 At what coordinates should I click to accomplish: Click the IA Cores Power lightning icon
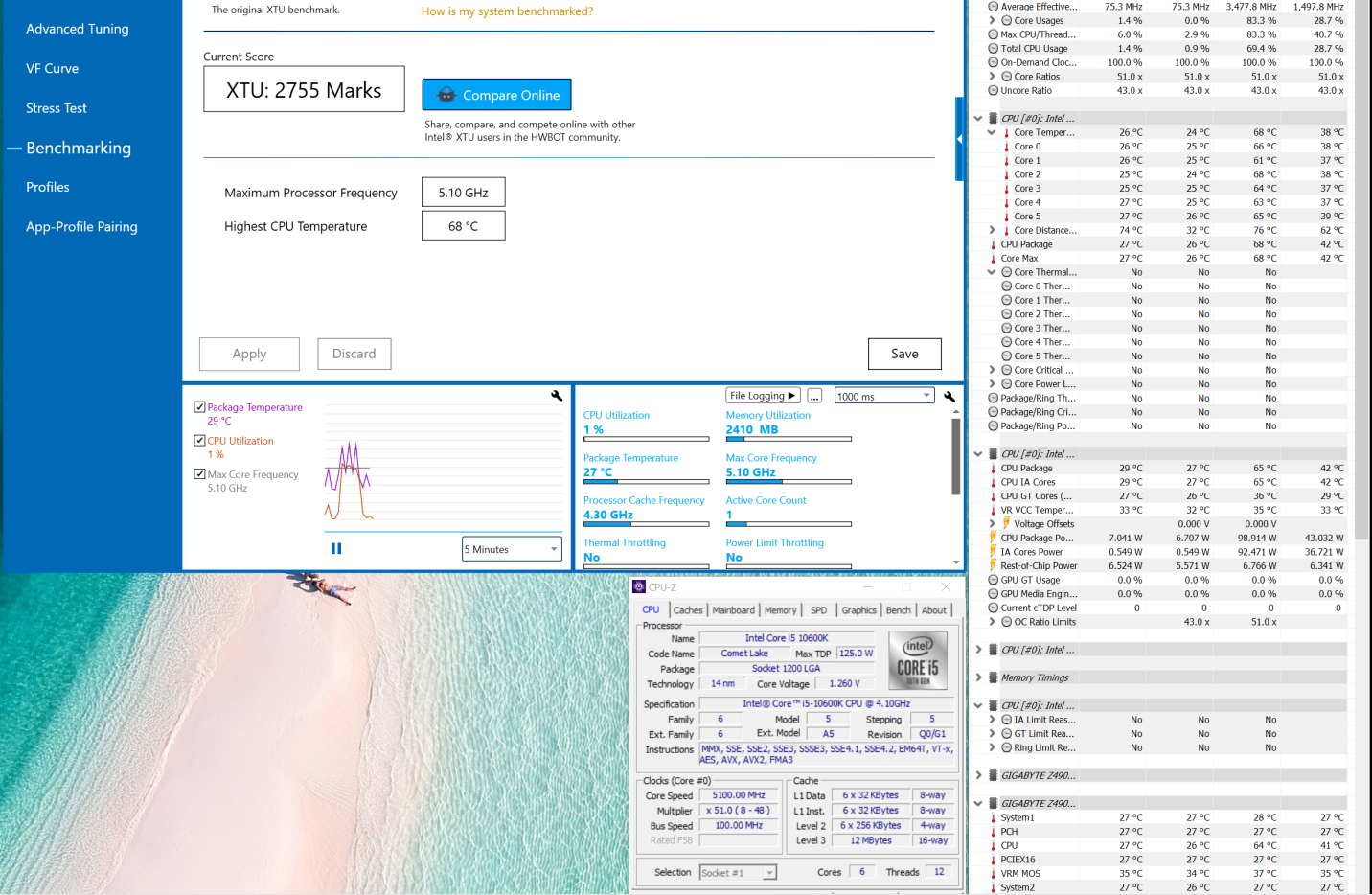pos(994,552)
